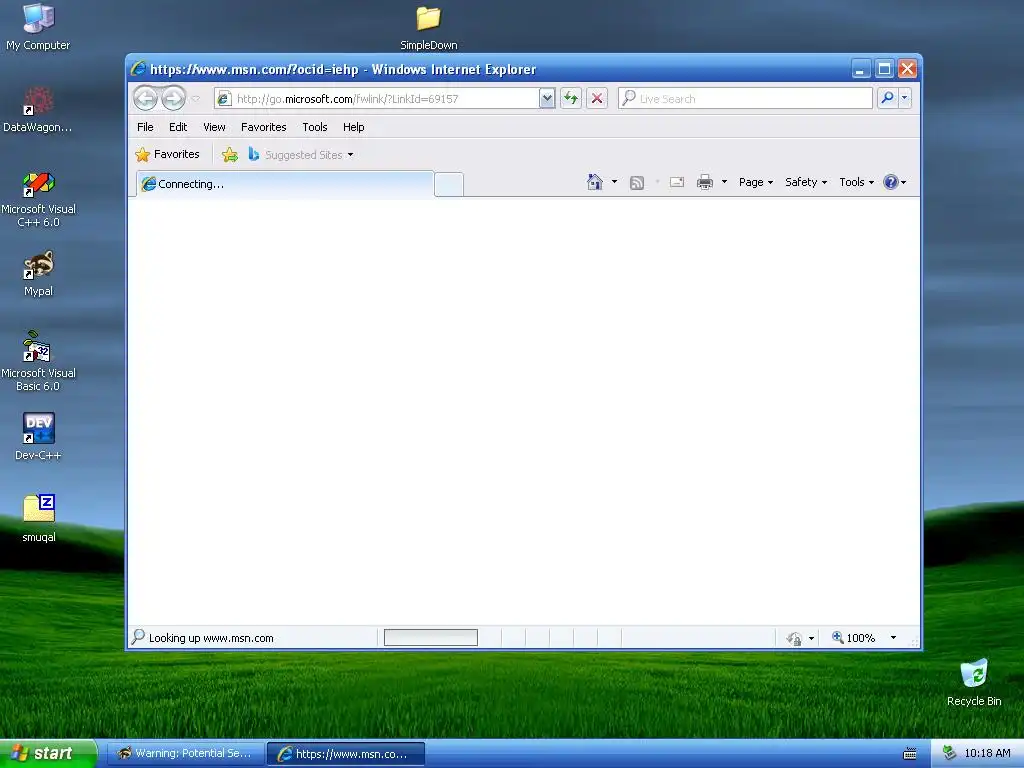
Task: Expand Home button dropdown arrow
Action: (x=614, y=182)
